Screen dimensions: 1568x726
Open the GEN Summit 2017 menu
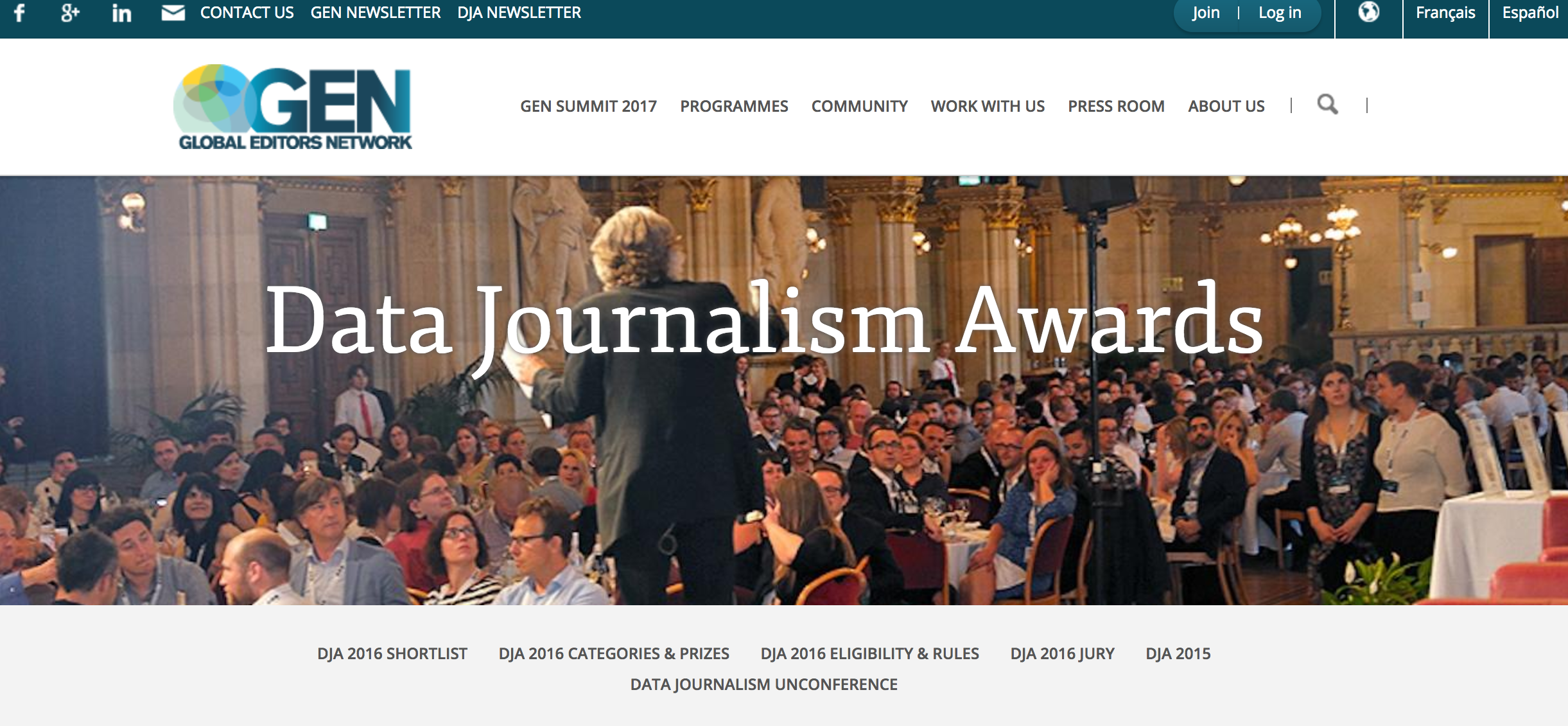click(588, 106)
